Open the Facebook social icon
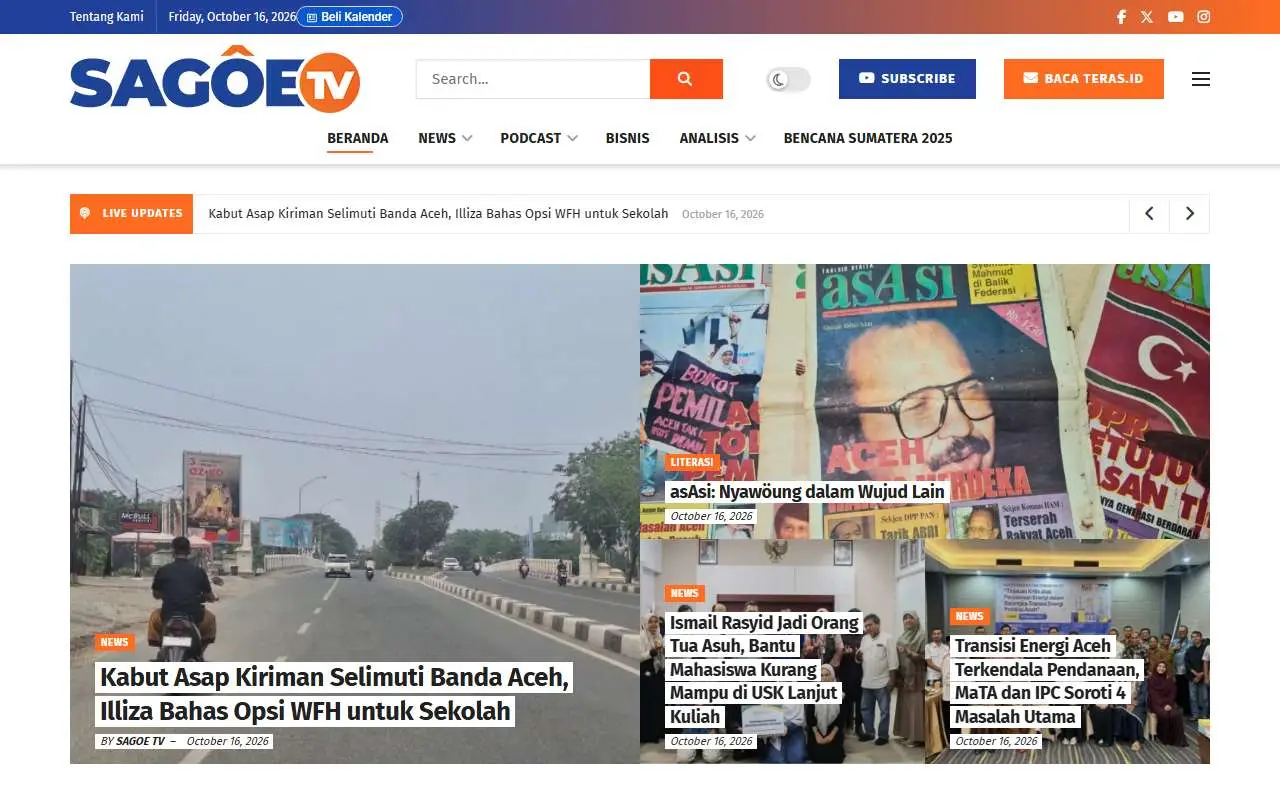 point(1121,17)
